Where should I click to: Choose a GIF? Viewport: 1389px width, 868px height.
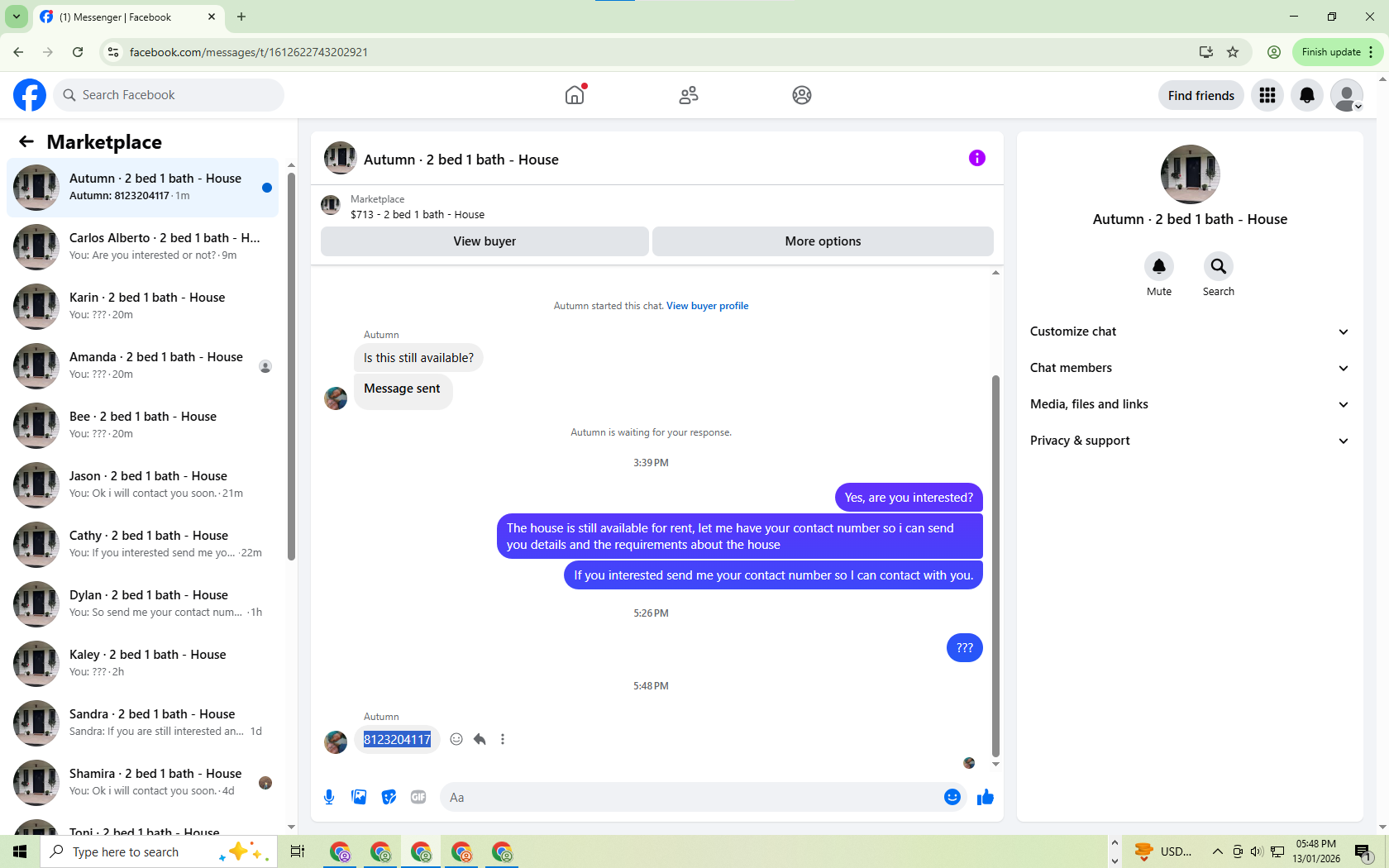[418, 797]
